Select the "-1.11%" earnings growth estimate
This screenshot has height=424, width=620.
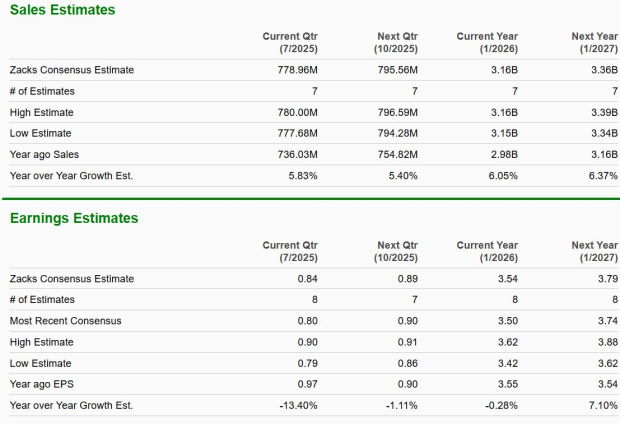[x=402, y=405]
